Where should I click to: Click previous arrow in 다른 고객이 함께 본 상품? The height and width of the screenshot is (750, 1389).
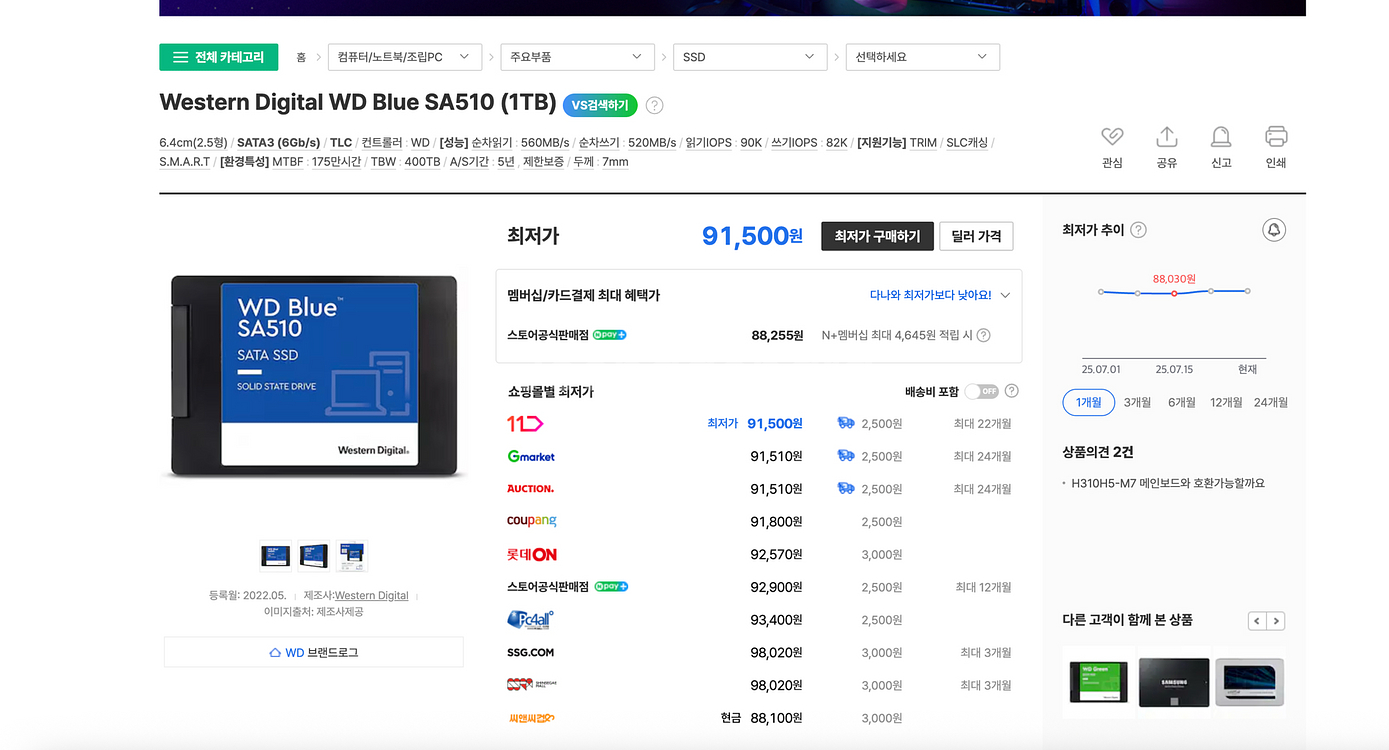tap(1257, 621)
